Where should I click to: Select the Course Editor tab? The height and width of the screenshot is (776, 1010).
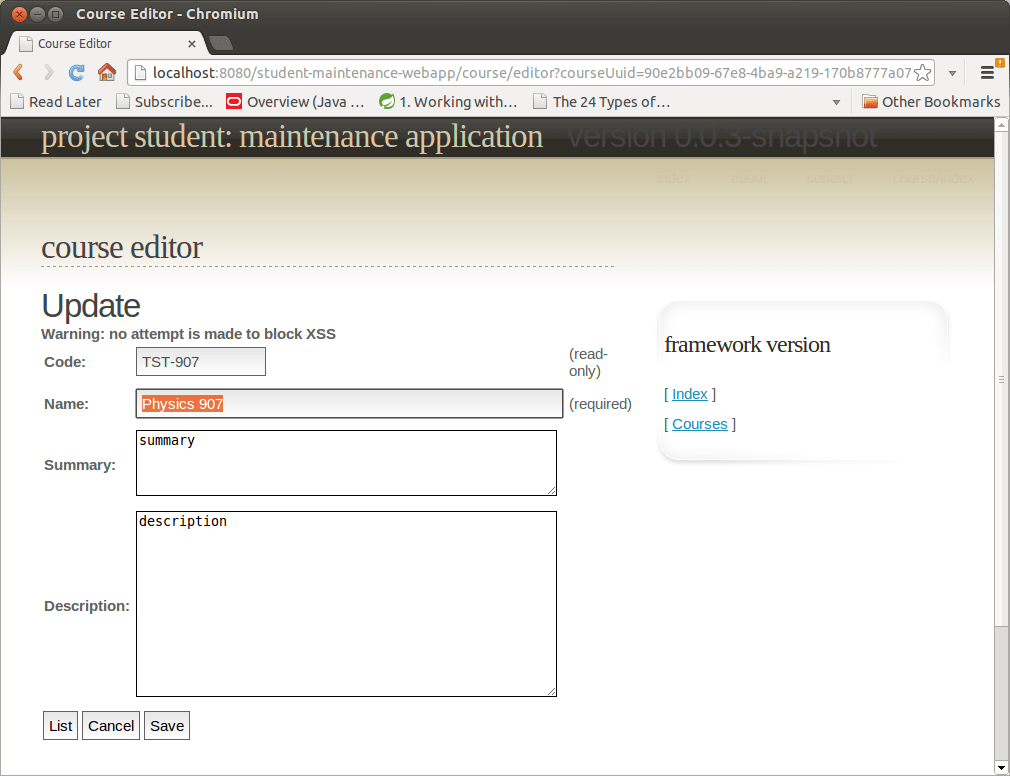(x=106, y=43)
